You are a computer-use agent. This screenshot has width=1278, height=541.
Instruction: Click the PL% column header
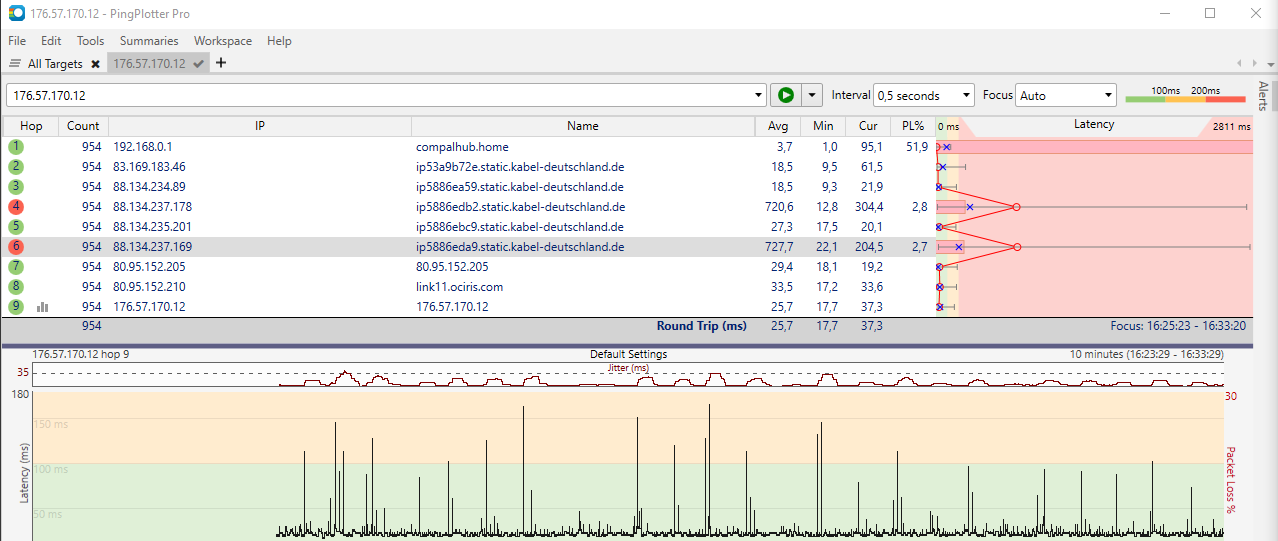coord(912,126)
